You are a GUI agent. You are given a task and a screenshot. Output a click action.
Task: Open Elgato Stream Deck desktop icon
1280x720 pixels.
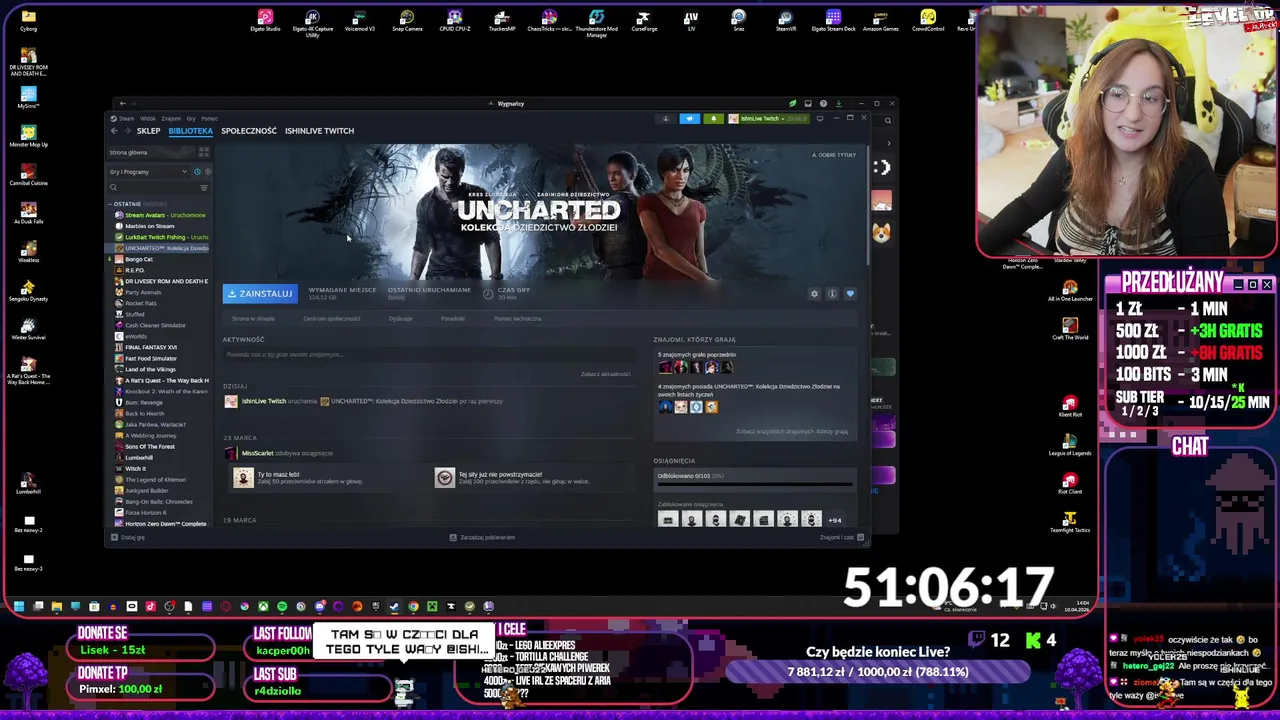[x=833, y=21]
